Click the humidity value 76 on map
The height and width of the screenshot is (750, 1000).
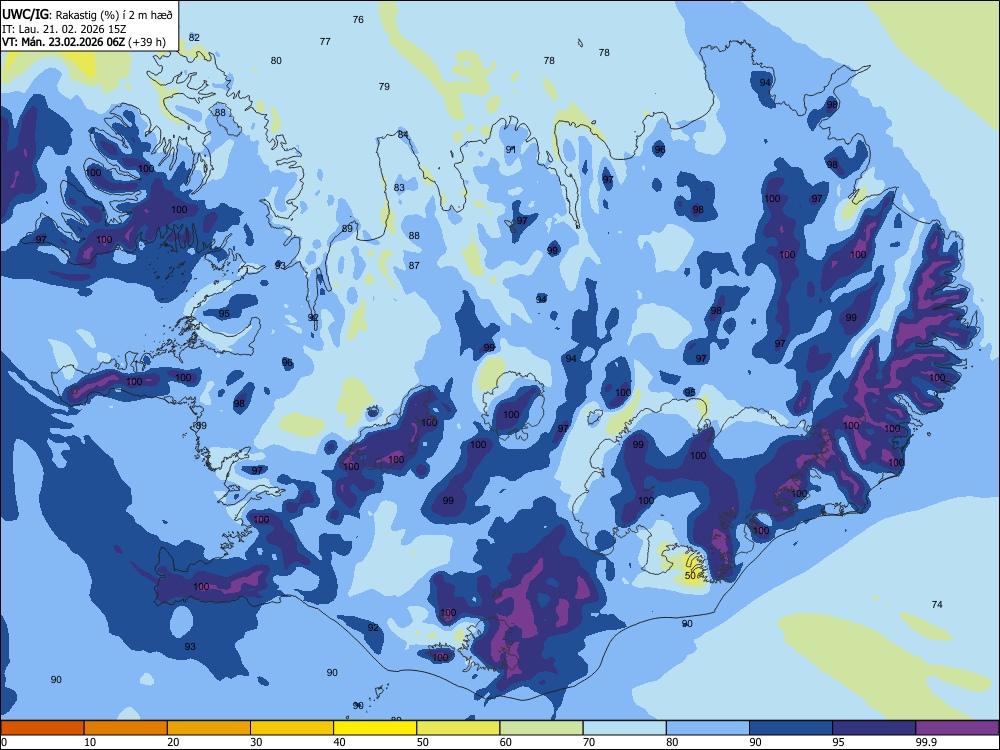tap(358, 20)
